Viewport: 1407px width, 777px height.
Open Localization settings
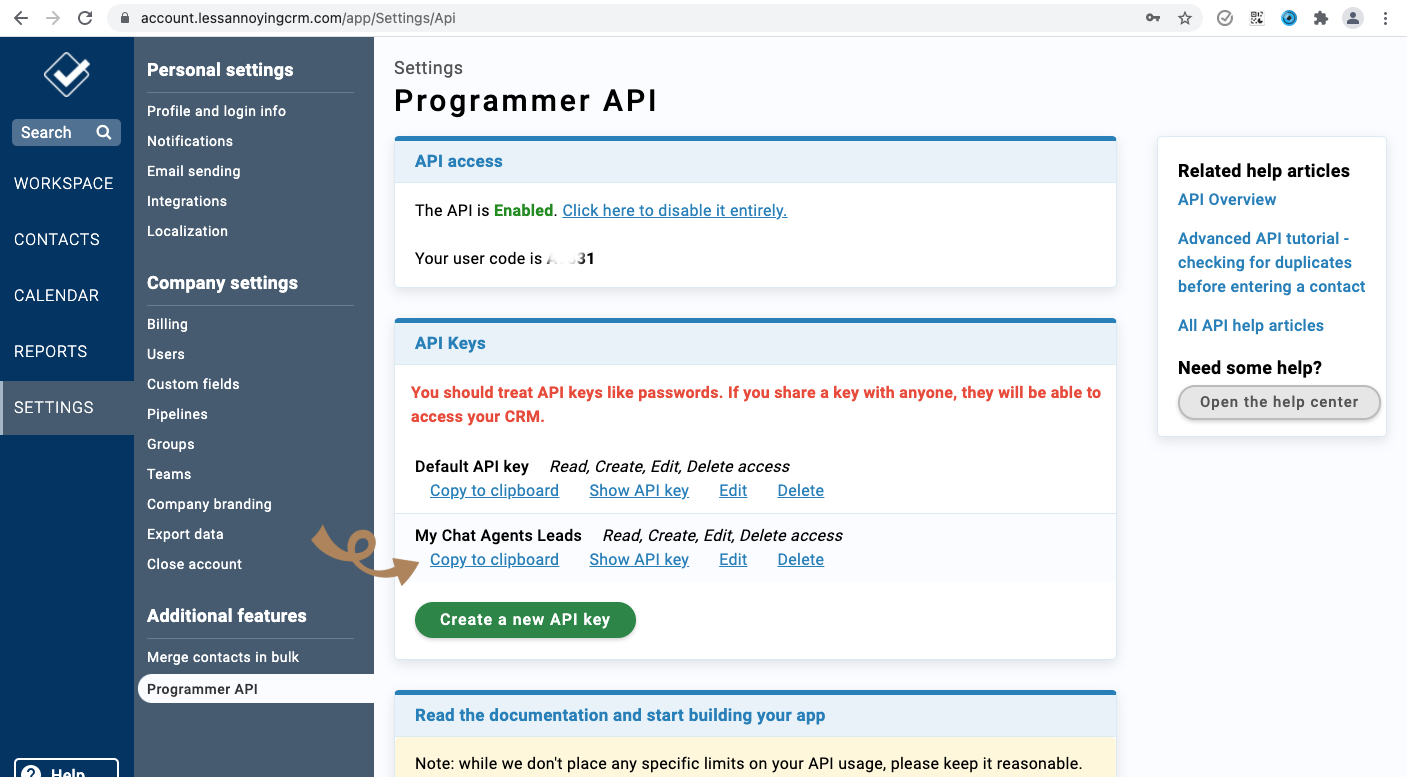tap(187, 231)
